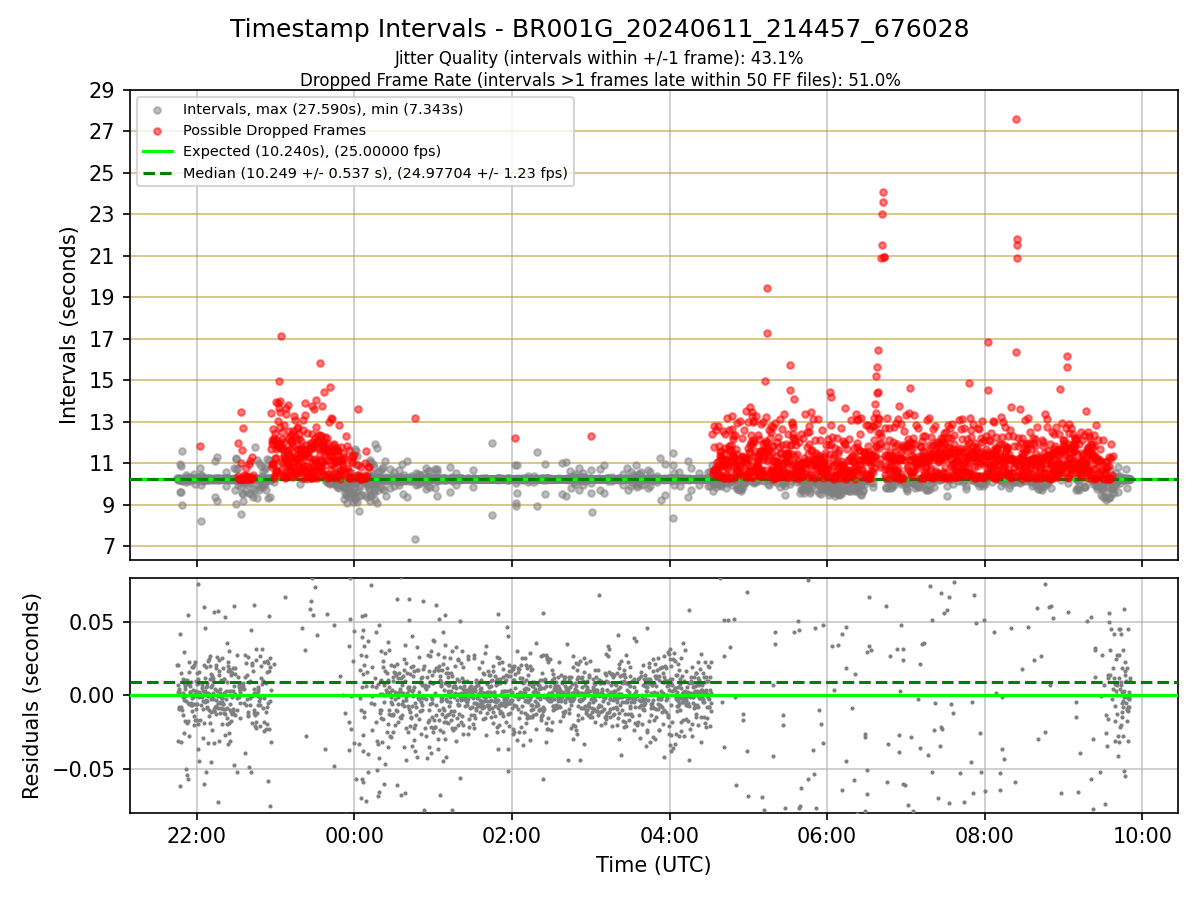Click the '9' y-axis tick label
Screen dimensions: 1200x900
109,505
